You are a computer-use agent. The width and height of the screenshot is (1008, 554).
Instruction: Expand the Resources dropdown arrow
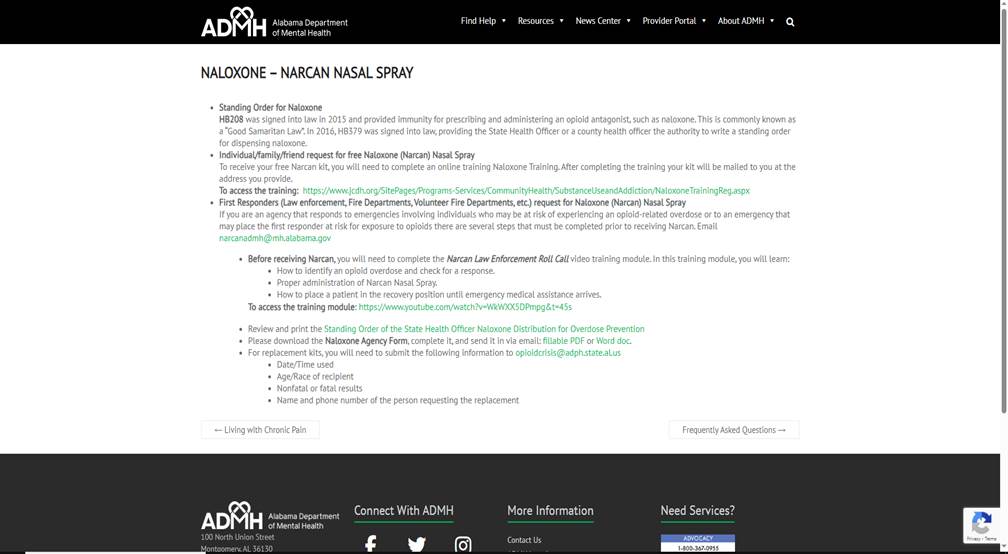561,21
